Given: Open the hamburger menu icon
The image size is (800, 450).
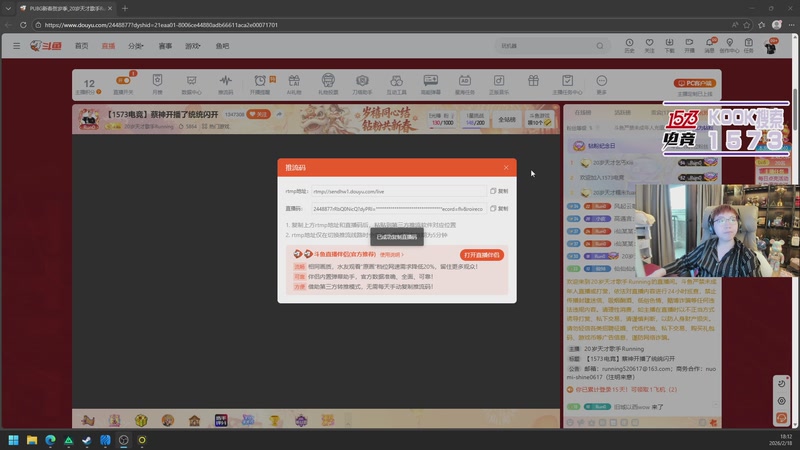Looking at the screenshot, I should pos(16,45).
